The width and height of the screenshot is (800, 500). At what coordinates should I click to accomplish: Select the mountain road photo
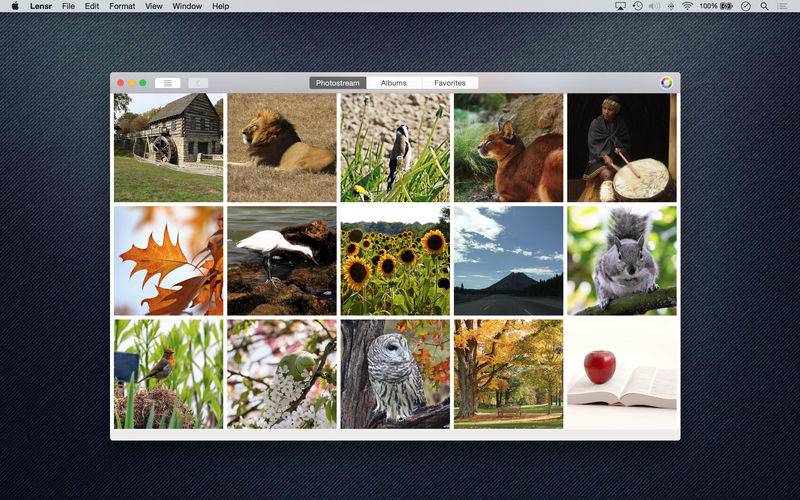tap(509, 261)
